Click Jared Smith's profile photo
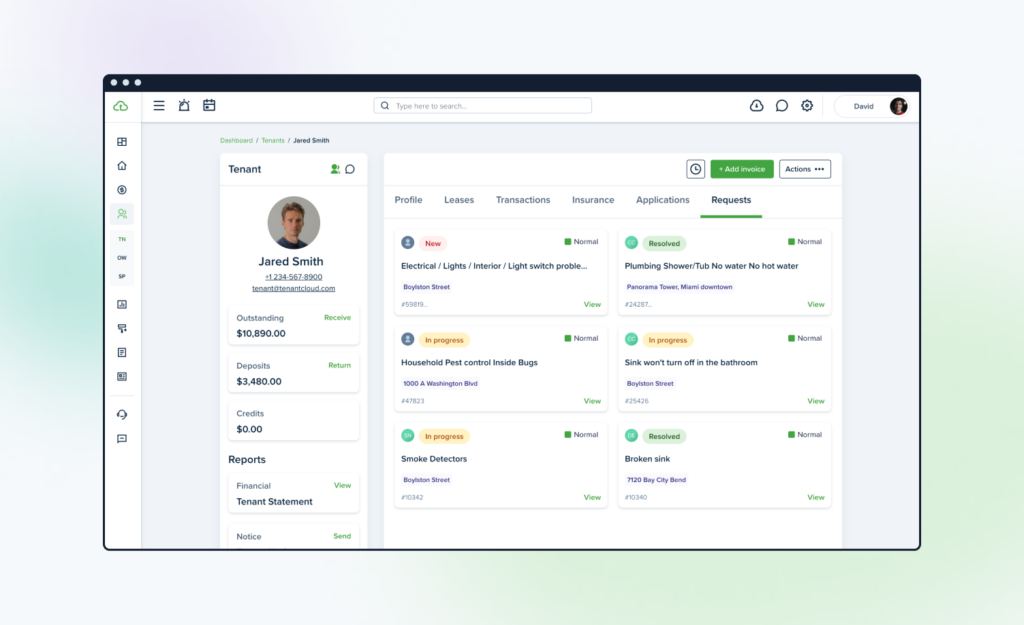 click(x=294, y=223)
